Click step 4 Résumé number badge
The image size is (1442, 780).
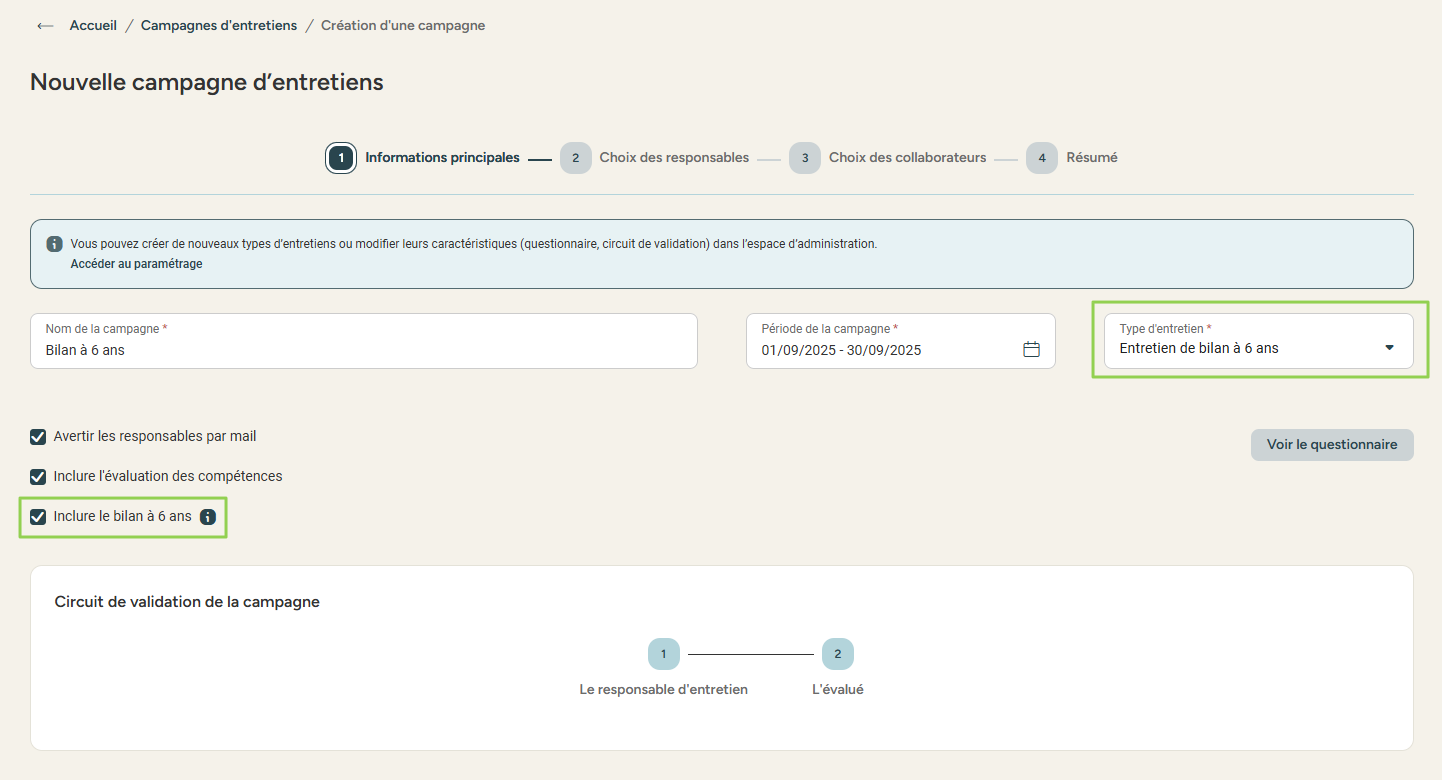[1042, 158]
